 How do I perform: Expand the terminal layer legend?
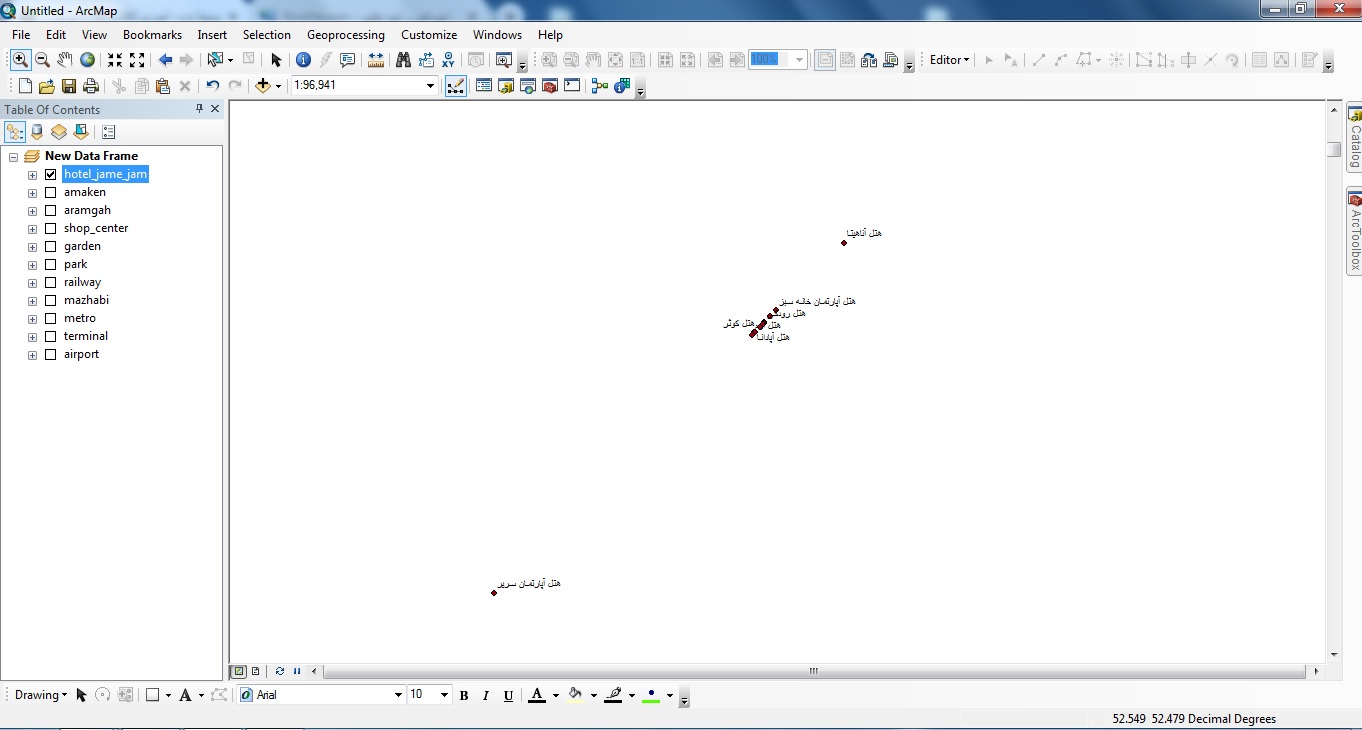33,336
